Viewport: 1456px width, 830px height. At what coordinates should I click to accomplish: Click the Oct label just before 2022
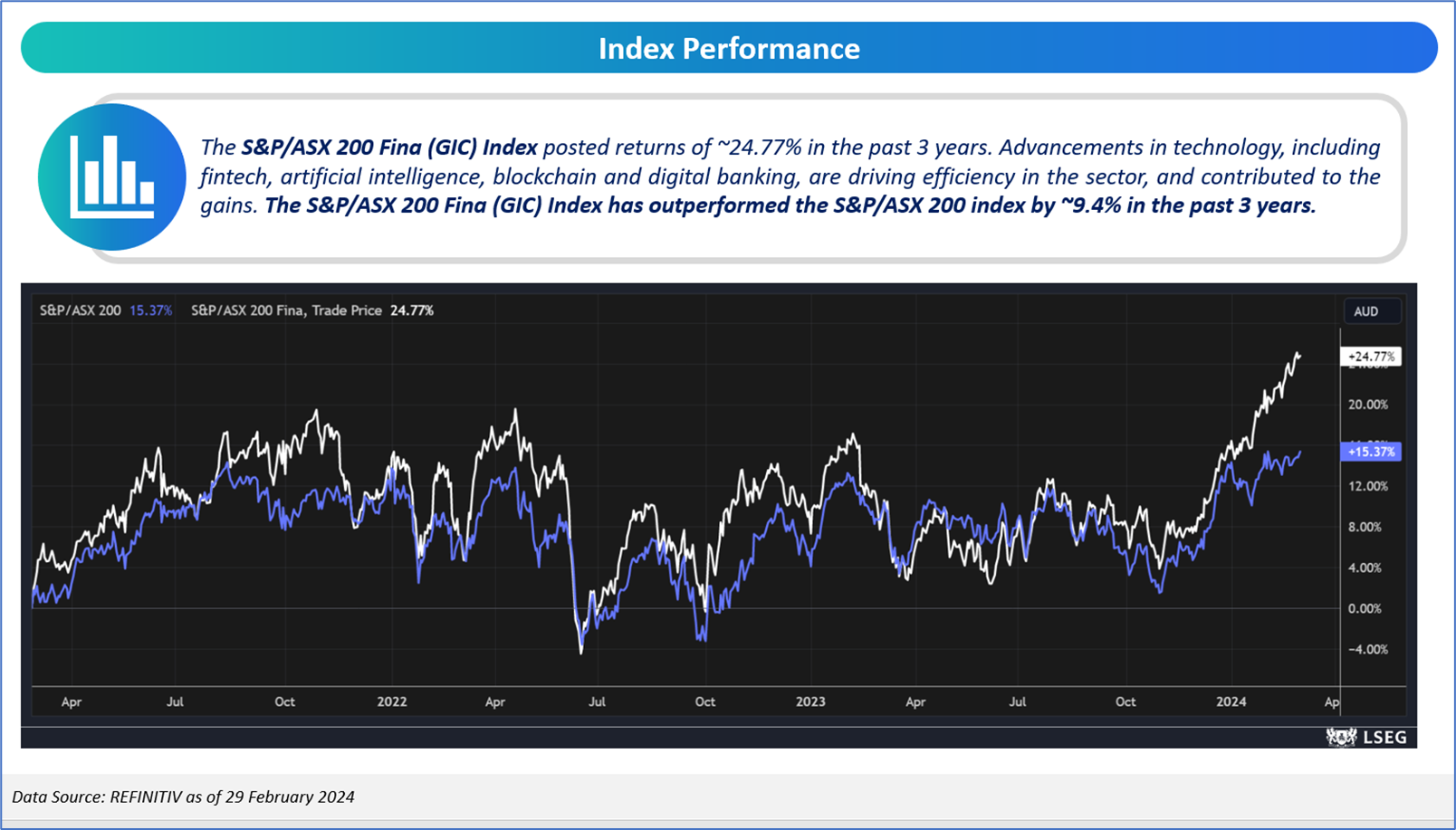point(284,701)
